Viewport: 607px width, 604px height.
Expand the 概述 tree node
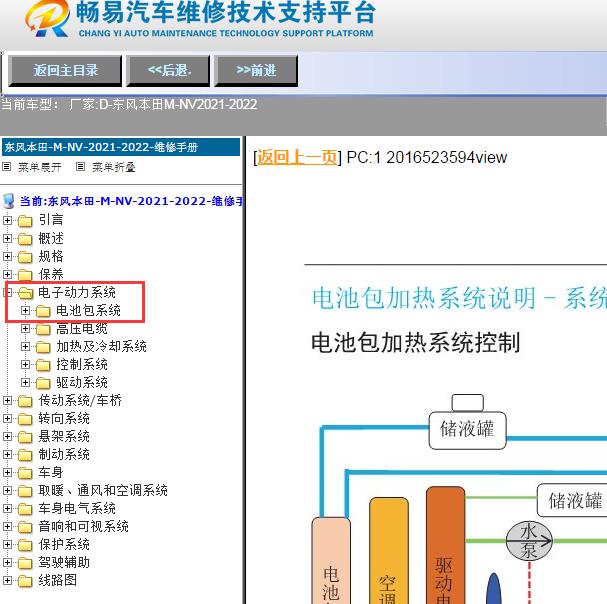coord(7,239)
